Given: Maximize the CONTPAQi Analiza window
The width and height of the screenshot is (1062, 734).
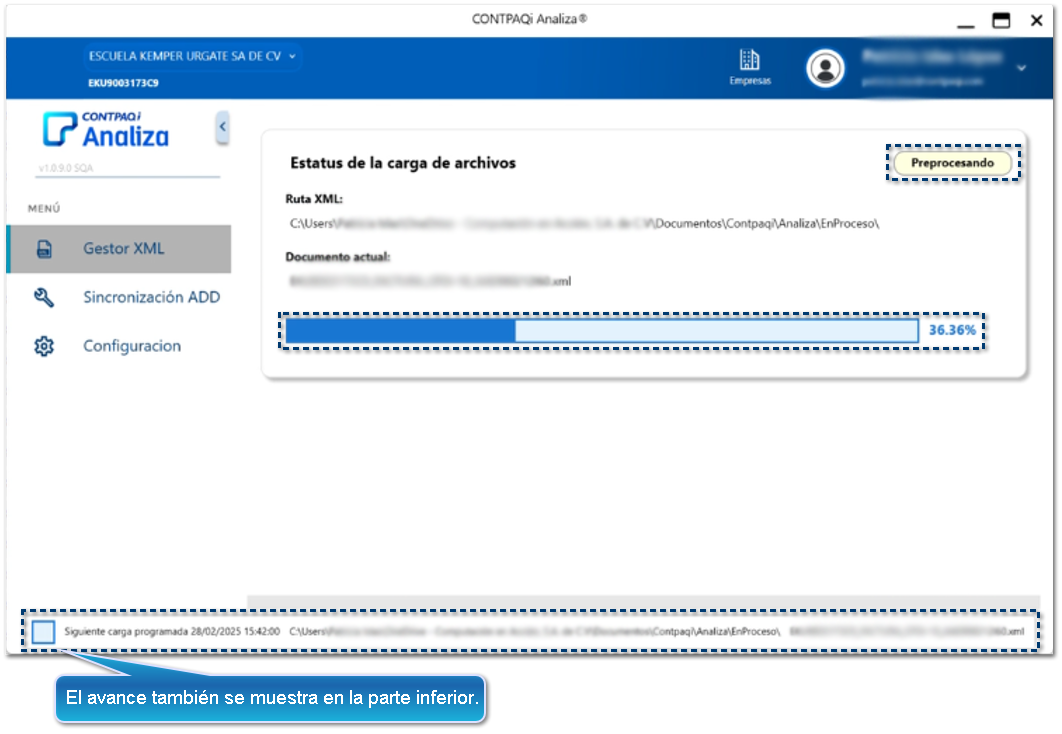Looking at the screenshot, I should tap(1001, 20).
